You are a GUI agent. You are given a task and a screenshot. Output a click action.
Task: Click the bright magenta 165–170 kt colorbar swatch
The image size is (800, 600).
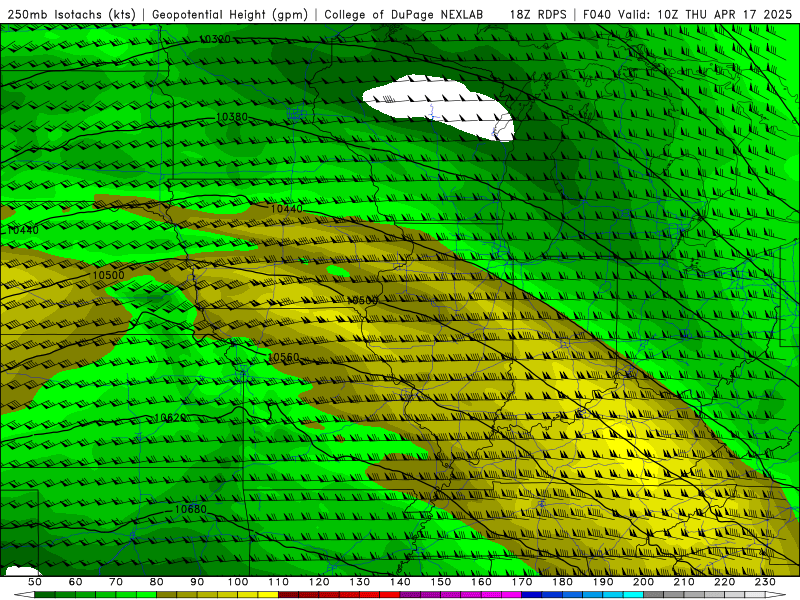511,594
